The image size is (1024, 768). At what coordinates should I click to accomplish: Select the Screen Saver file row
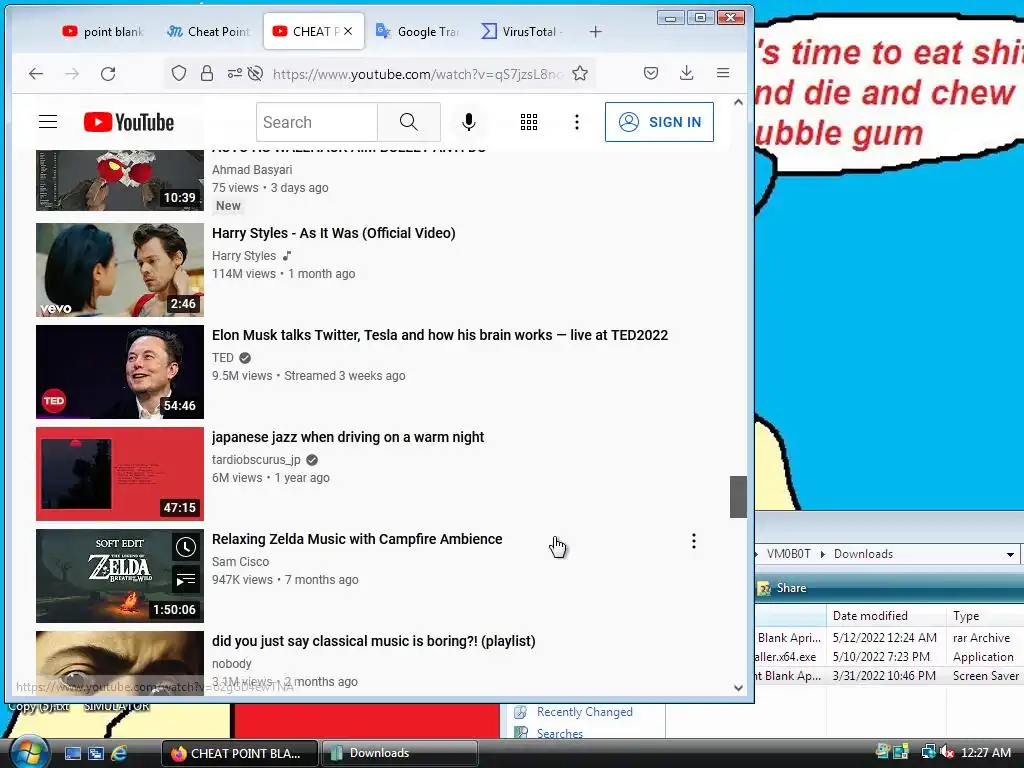pos(889,675)
